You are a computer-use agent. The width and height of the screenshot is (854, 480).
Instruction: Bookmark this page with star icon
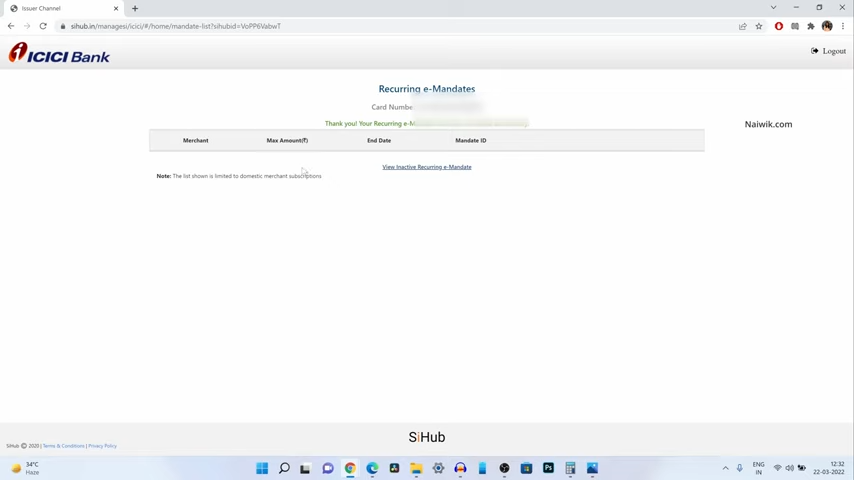(x=759, y=26)
